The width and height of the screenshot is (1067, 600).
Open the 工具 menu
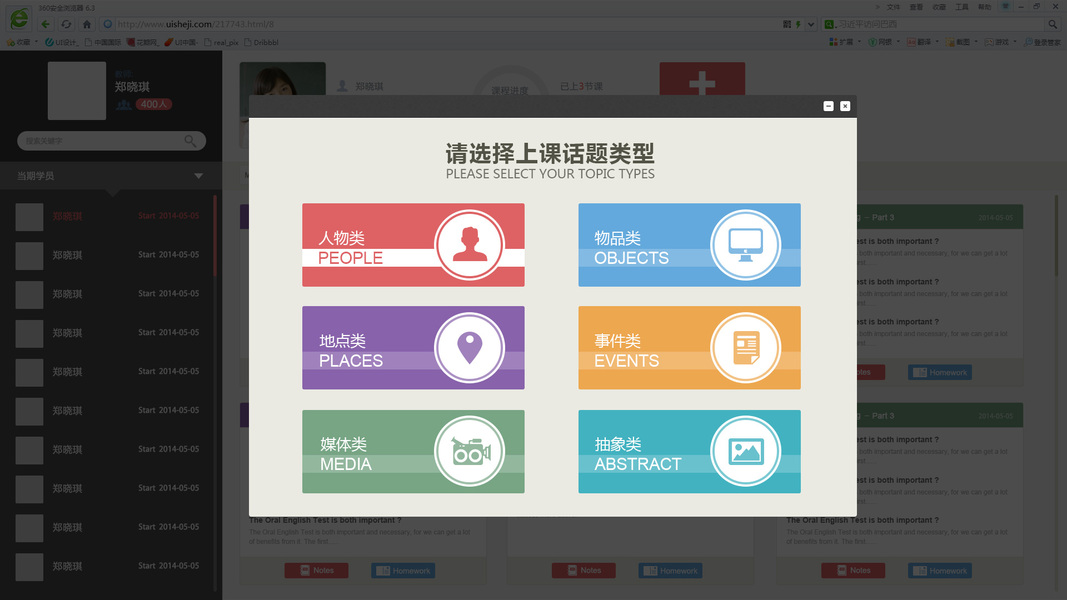tap(962, 7)
